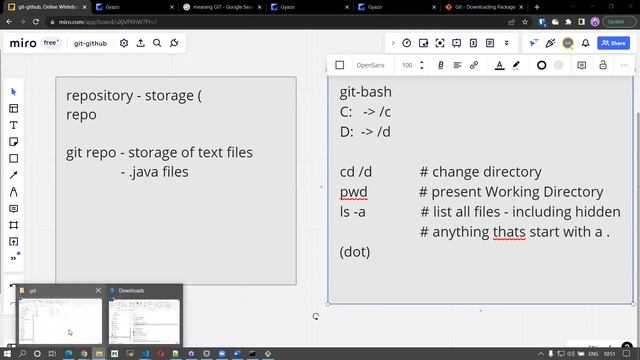Image resolution: width=640 pixels, height=360 pixels.
Task: Open more options ellipsis menu
Action: [624, 65]
